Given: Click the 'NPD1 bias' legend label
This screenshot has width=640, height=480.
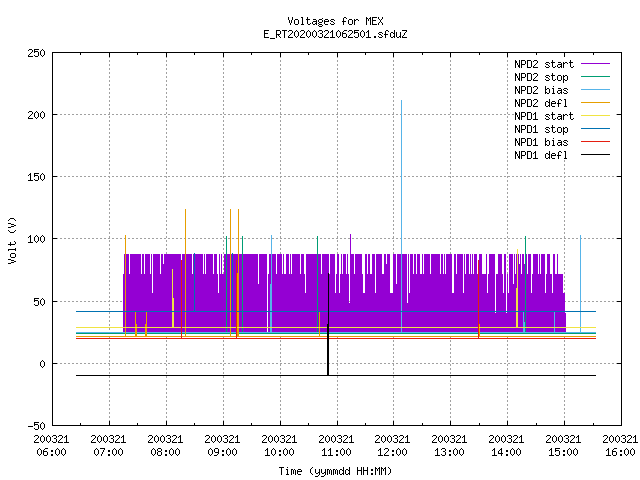Looking at the screenshot, I should click(x=541, y=142).
